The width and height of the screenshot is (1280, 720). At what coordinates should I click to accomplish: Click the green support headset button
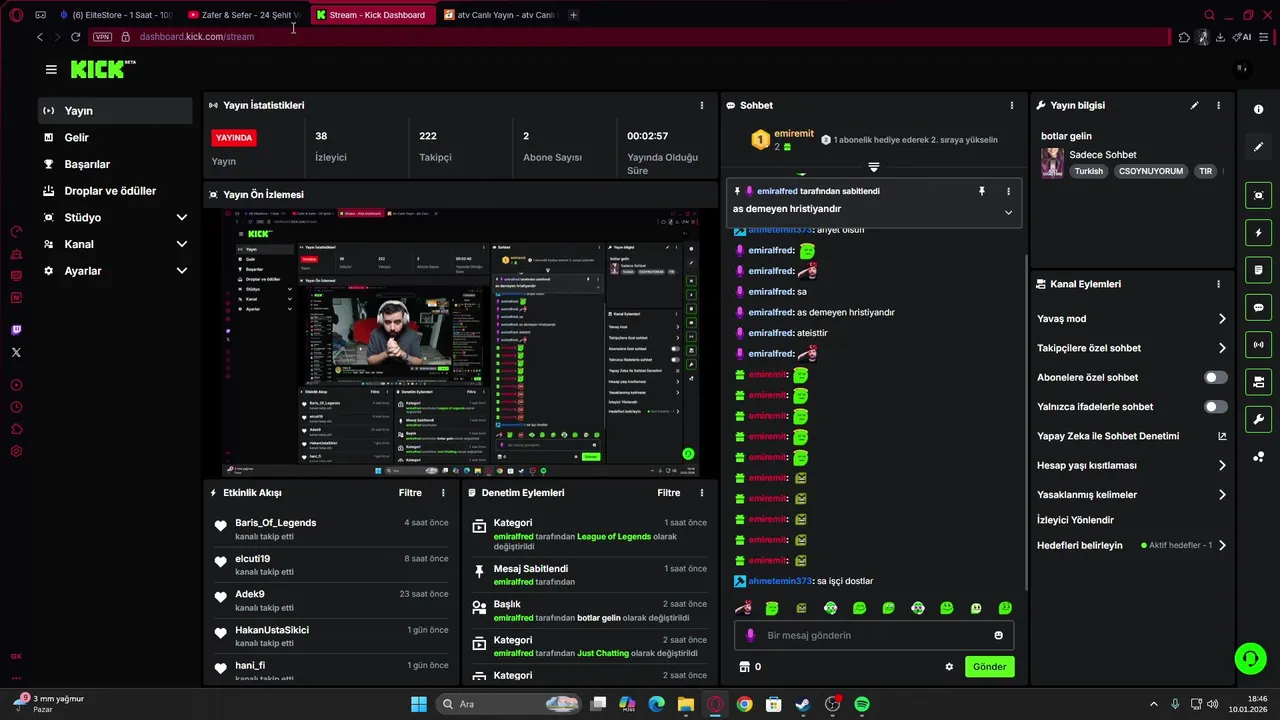1250,658
